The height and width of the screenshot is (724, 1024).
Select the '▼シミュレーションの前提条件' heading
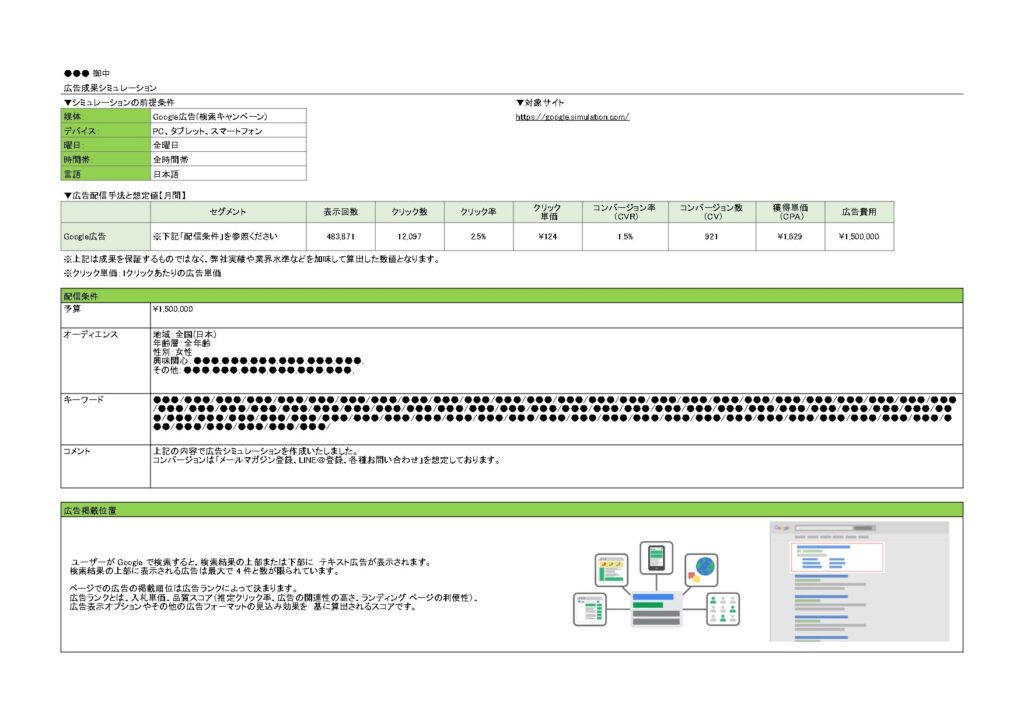119,102
